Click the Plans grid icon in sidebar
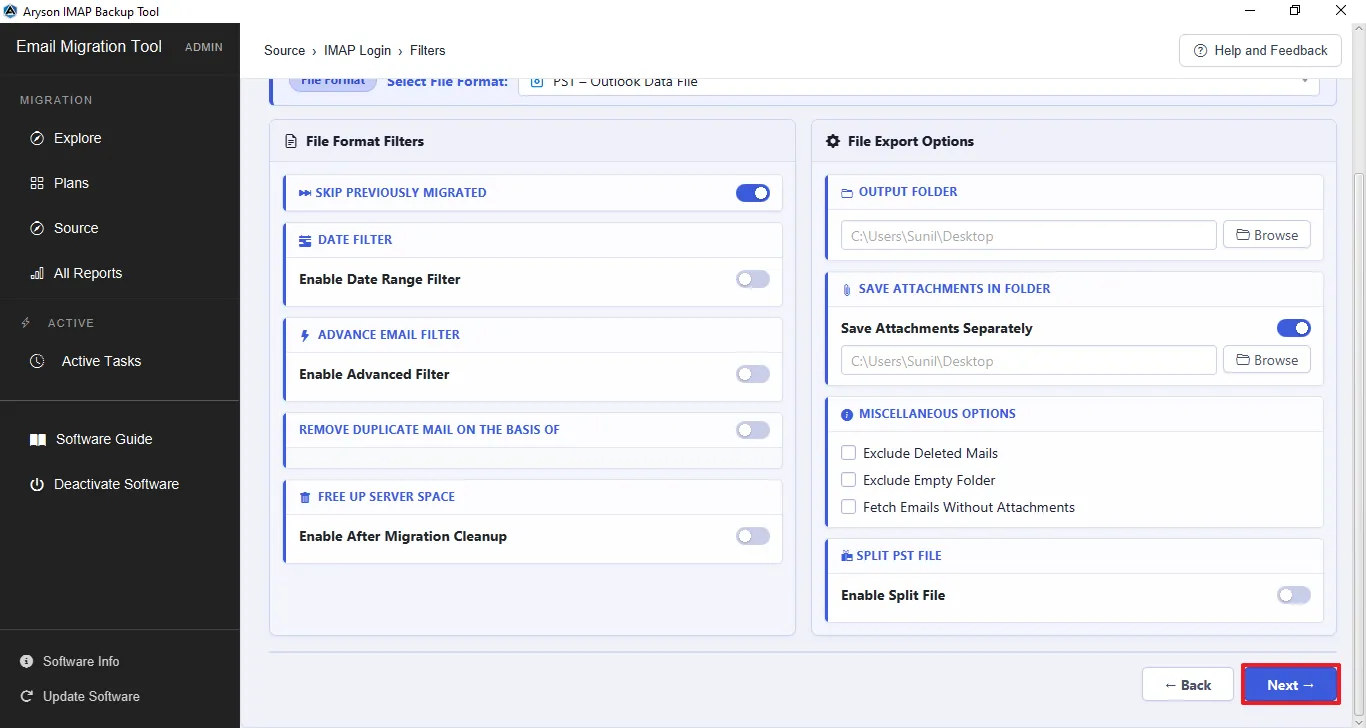This screenshot has height=728, width=1366. pyautogui.click(x=37, y=183)
